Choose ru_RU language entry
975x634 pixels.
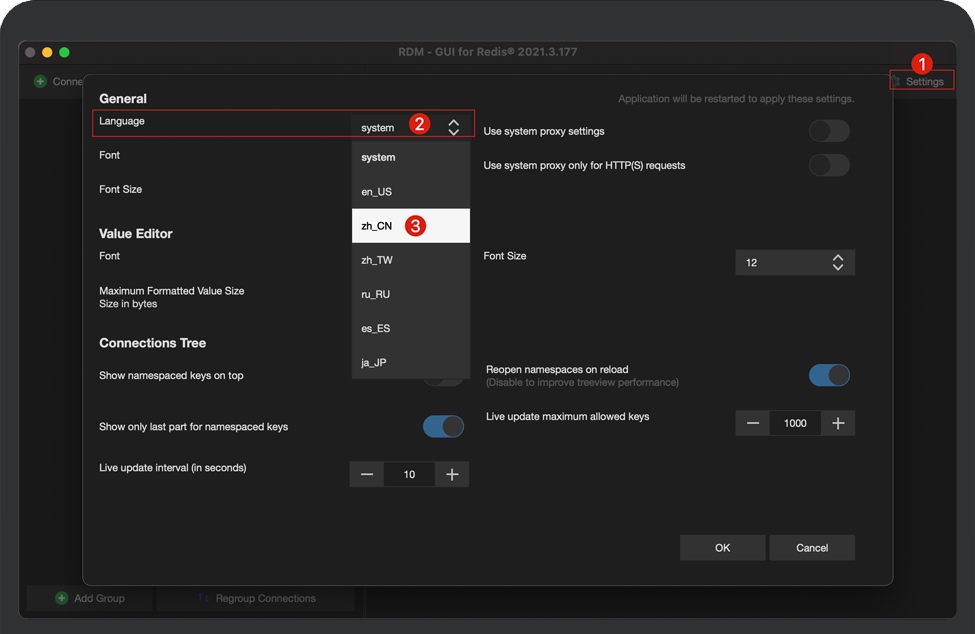[x=410, y=294]
